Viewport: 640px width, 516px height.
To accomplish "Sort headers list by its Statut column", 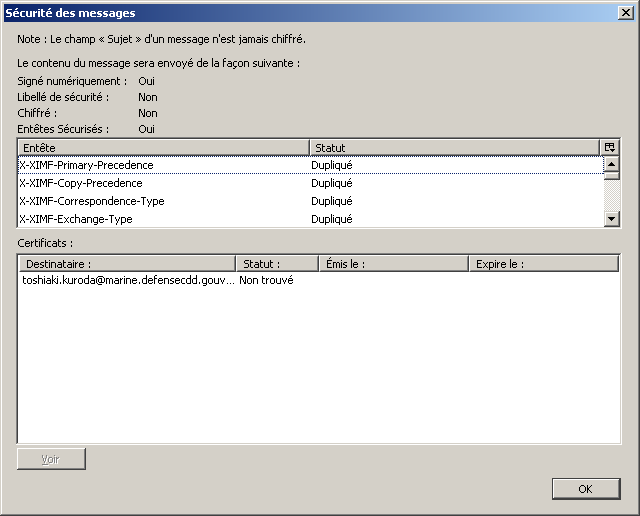I will pos(454,147).
